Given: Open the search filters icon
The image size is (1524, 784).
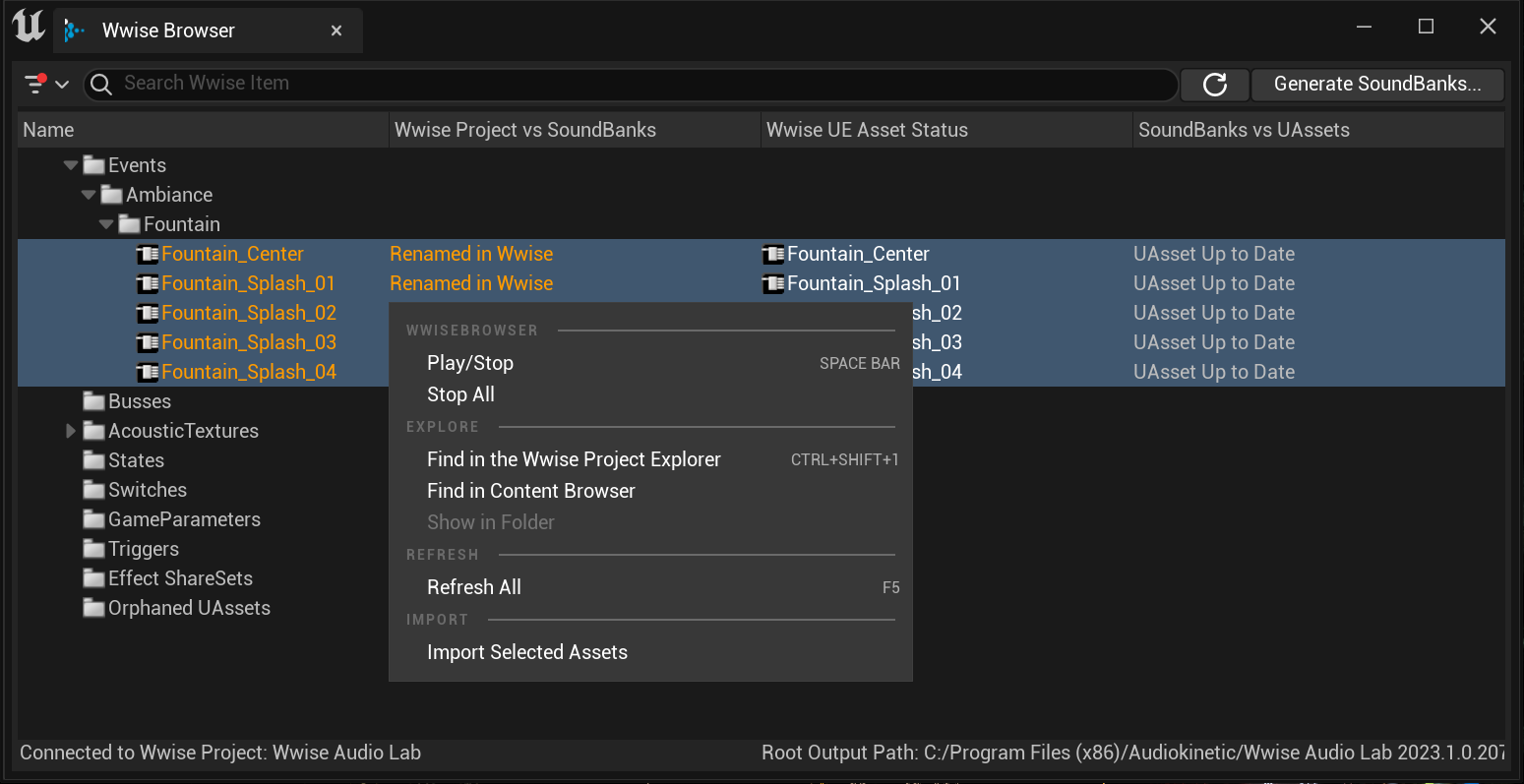Looking at the screenshot, I should tap(36, 84).
